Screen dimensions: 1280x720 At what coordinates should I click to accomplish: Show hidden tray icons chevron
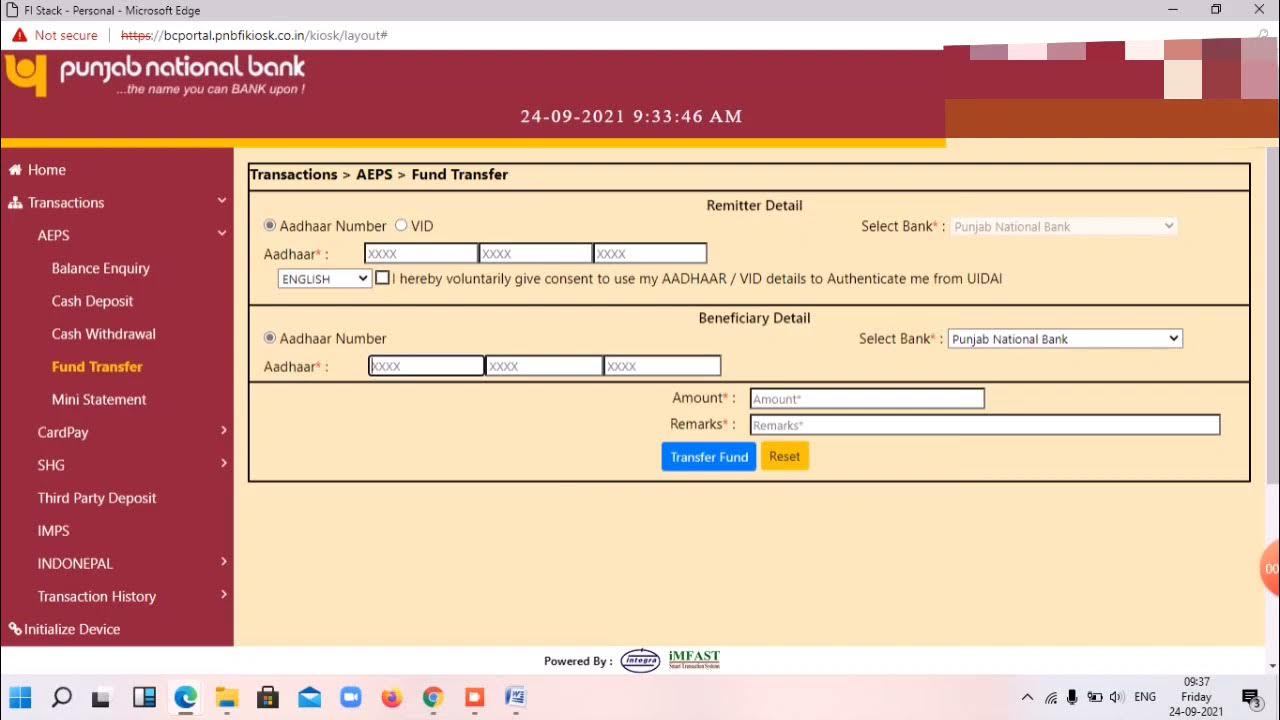coord(1027,697)
